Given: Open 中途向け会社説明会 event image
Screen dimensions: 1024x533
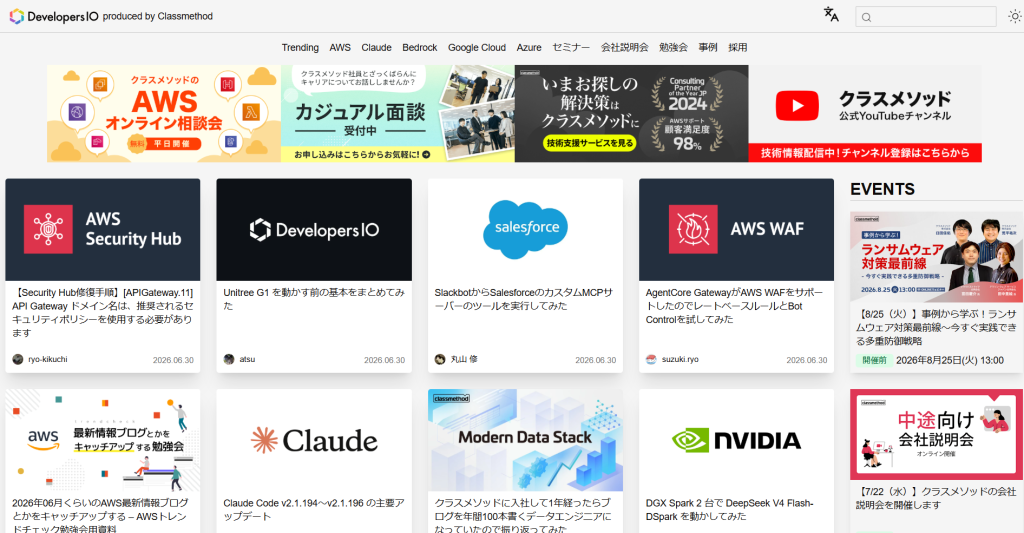Looking at the screenshot, I should click(936, 434).
